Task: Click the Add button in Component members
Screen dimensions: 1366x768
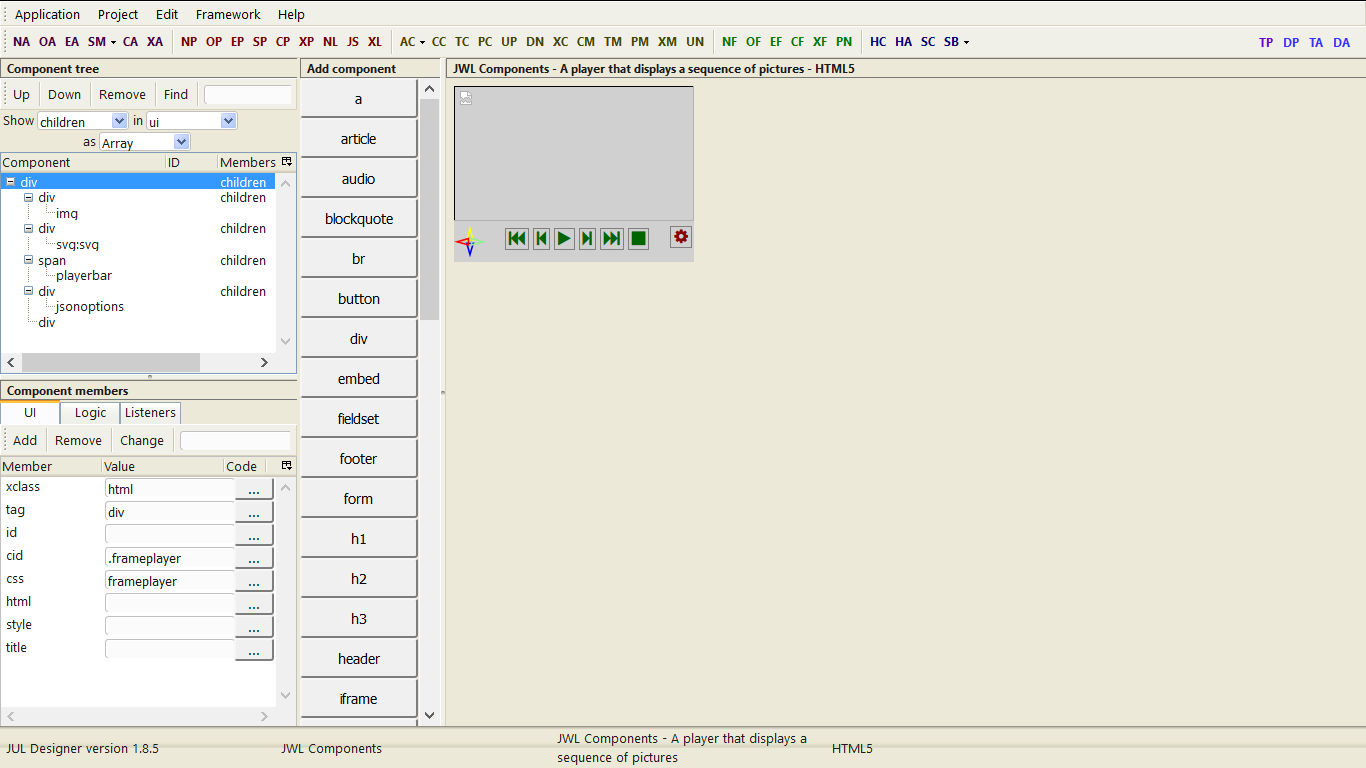Action: (x=24, y=440)
